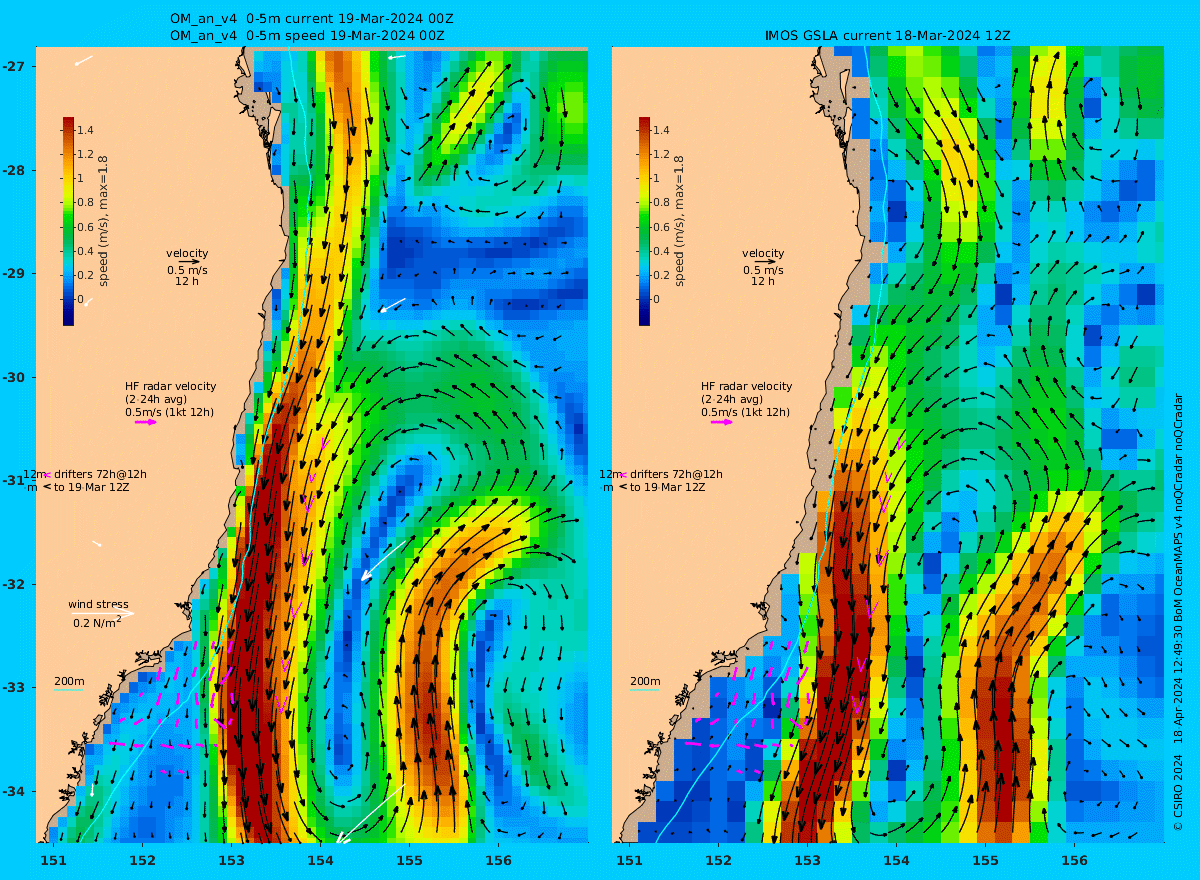
Task: Click longitude 153 under the left map
Action: pyautogui.click(x=231, y=860)
